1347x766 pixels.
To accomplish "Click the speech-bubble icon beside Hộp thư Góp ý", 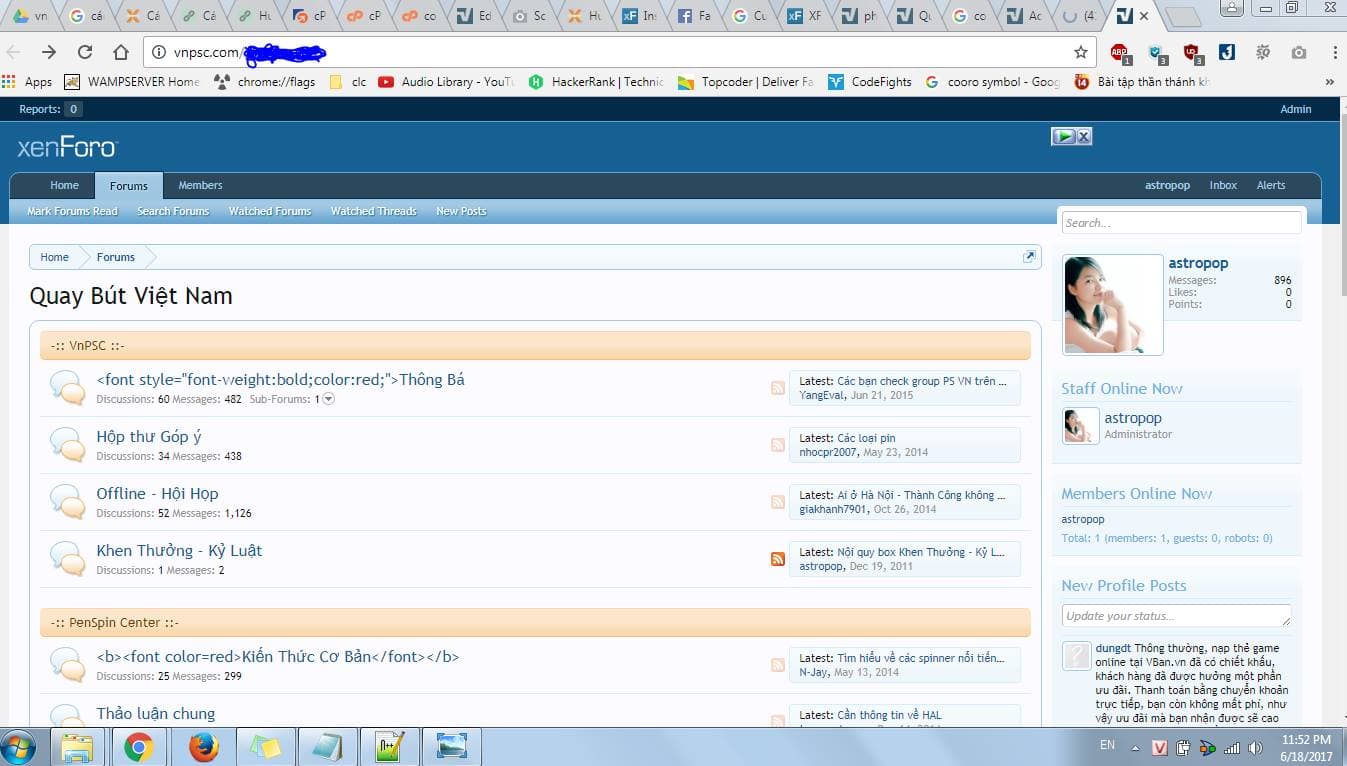I will point(66,444).
